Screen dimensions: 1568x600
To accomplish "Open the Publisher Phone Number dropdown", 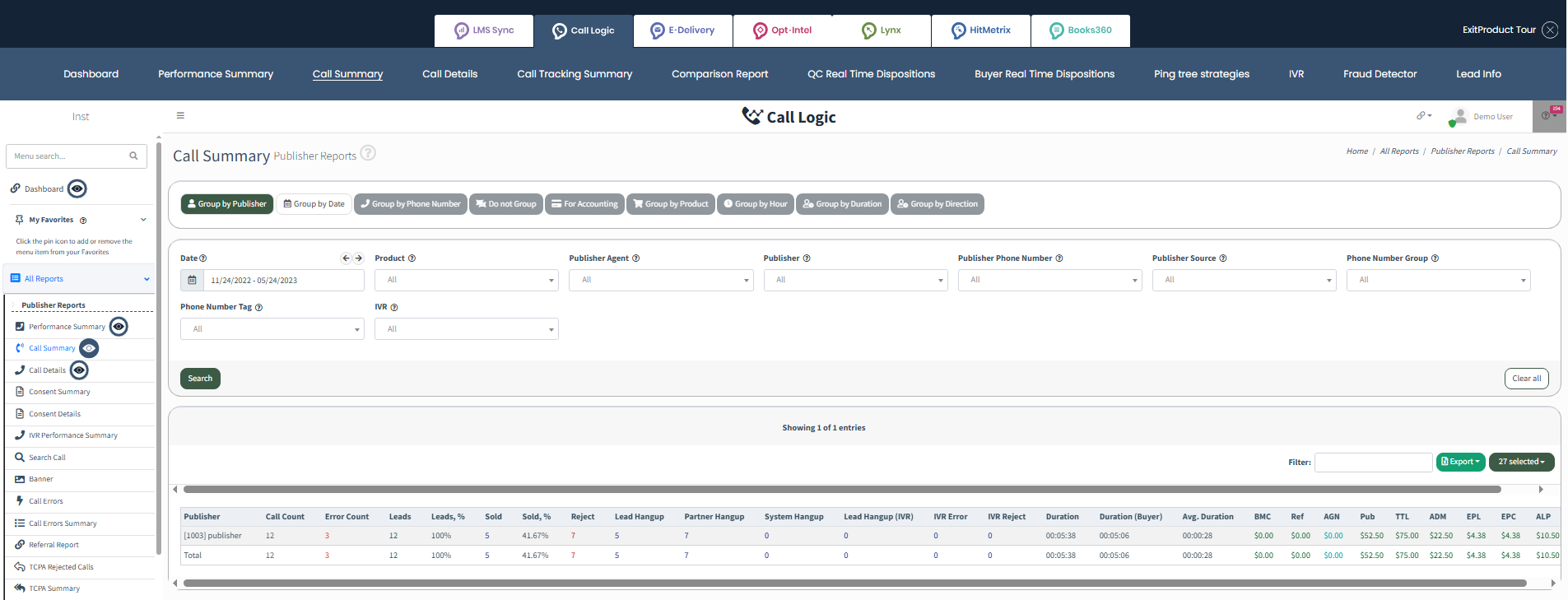I will (1049, 280).
